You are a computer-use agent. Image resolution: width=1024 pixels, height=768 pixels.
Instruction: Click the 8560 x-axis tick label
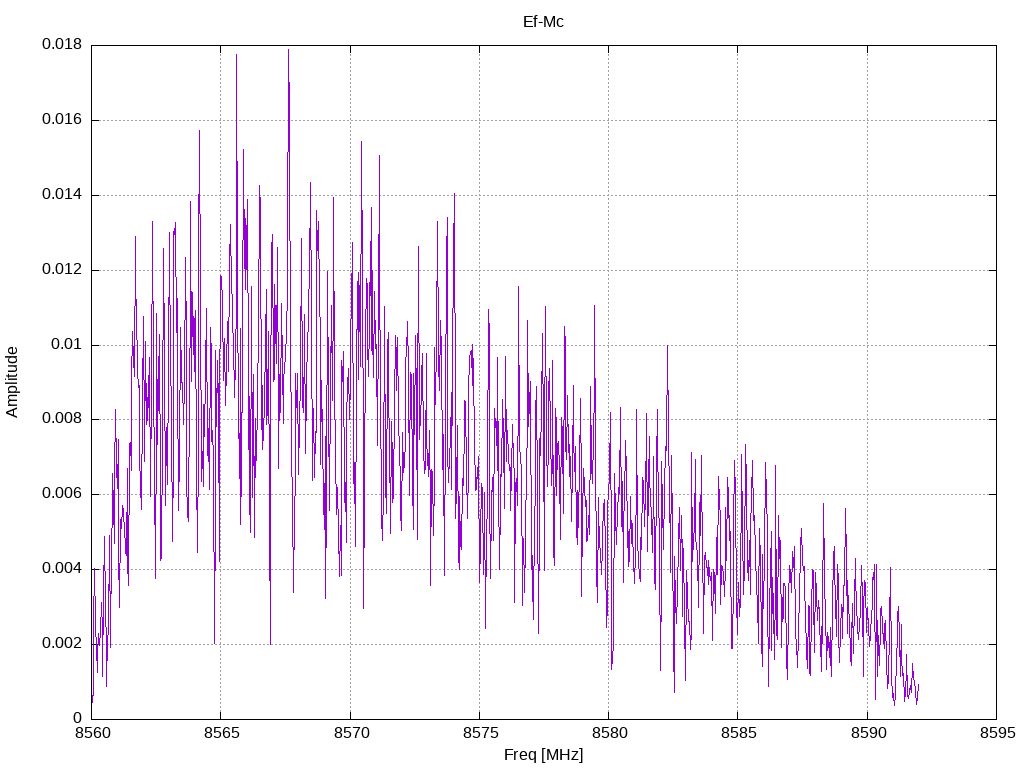(x=91, y=733)
